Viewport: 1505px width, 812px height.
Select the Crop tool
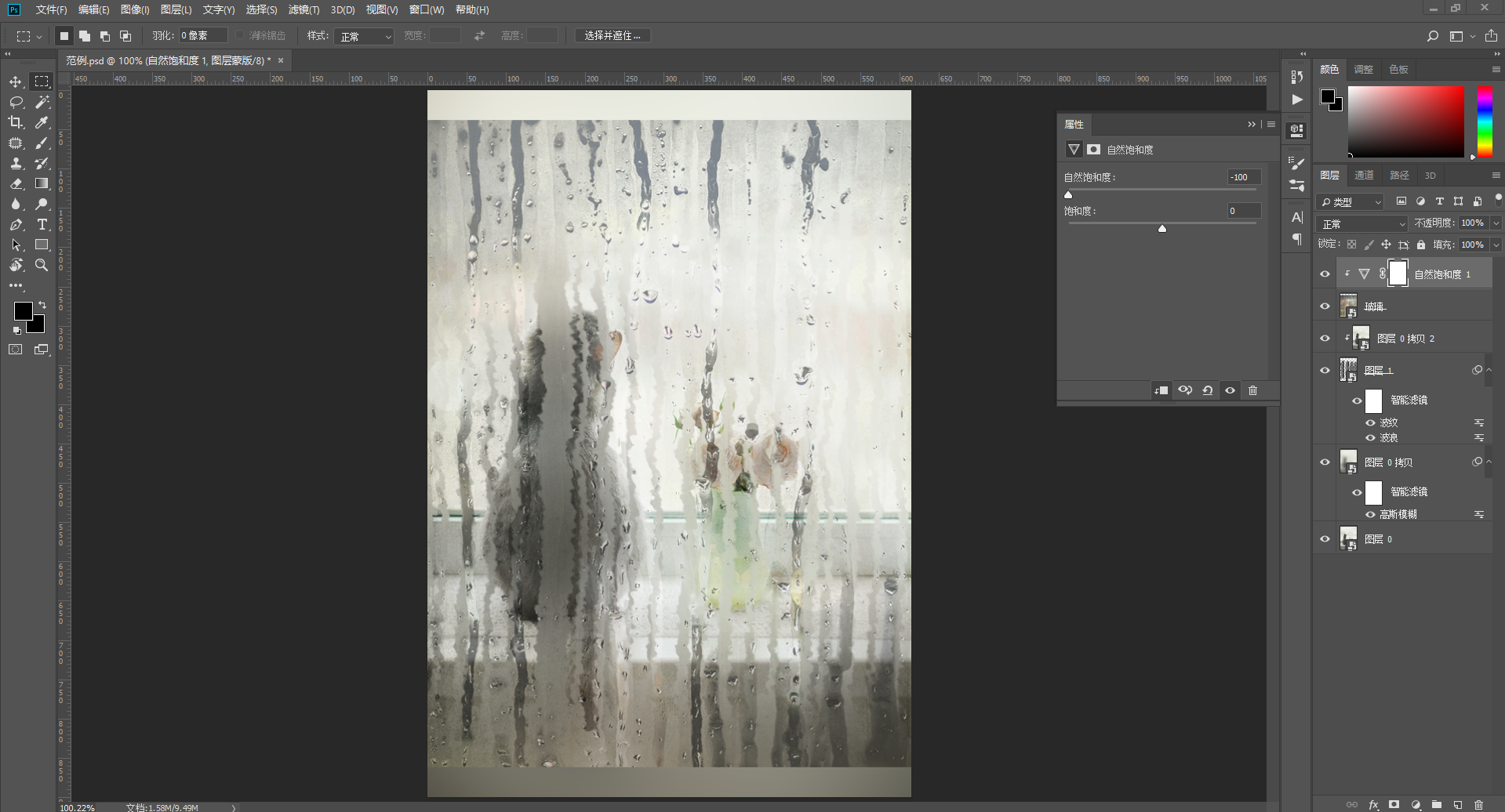pos(16,122)
